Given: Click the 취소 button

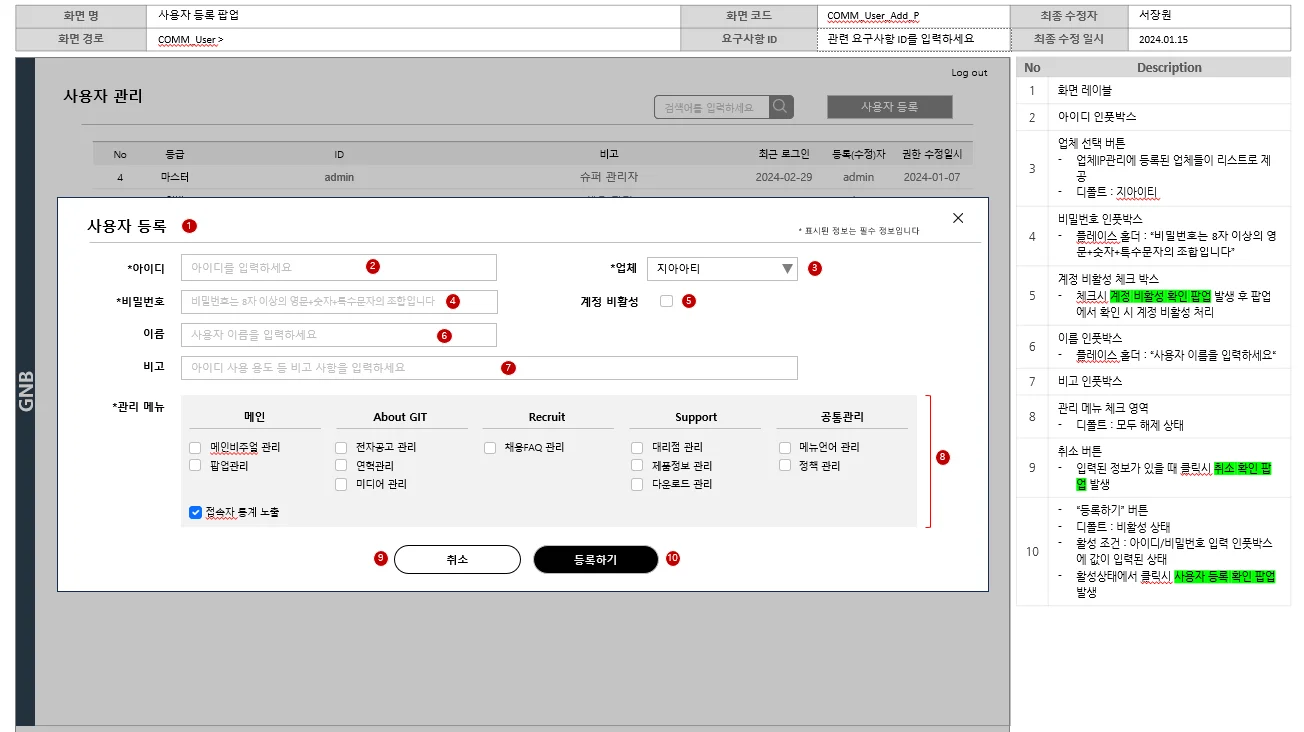Looking at the screenshot, I should coord(457,559).
